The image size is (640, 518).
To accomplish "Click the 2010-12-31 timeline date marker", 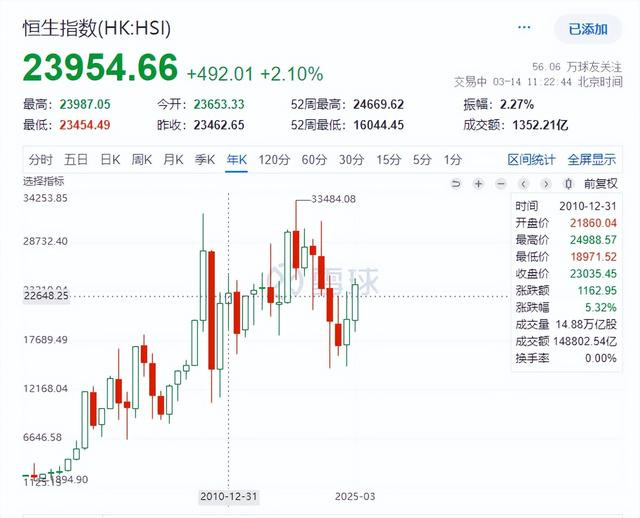I will pos(229,497).
